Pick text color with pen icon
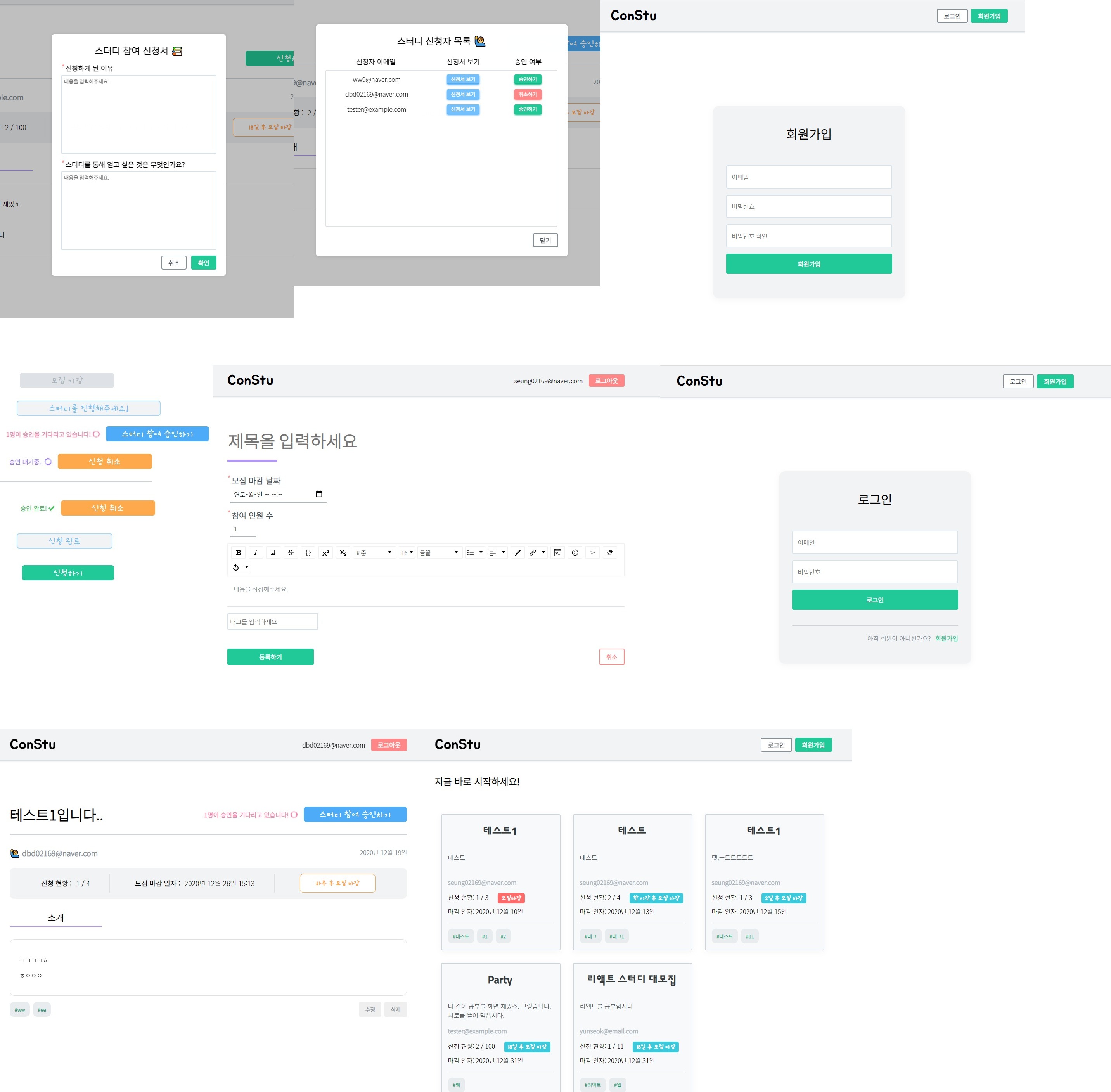Screen dimensions: 1111x1092 pyautogui.click(x=517, y=552)
